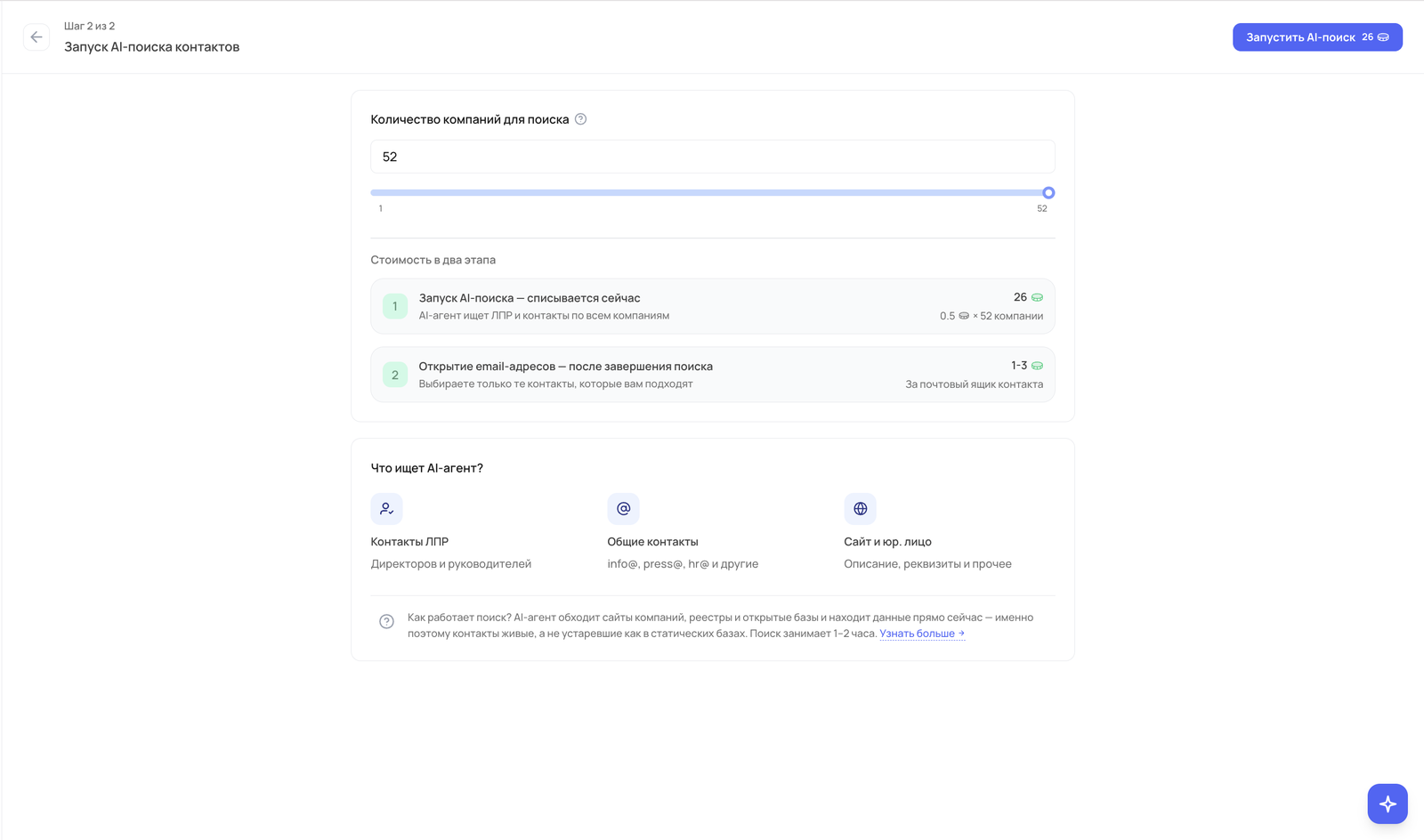This screenshot has width=1424, height=840.
Task: Open the Узнать больше link
Action: tap(922, 634)
